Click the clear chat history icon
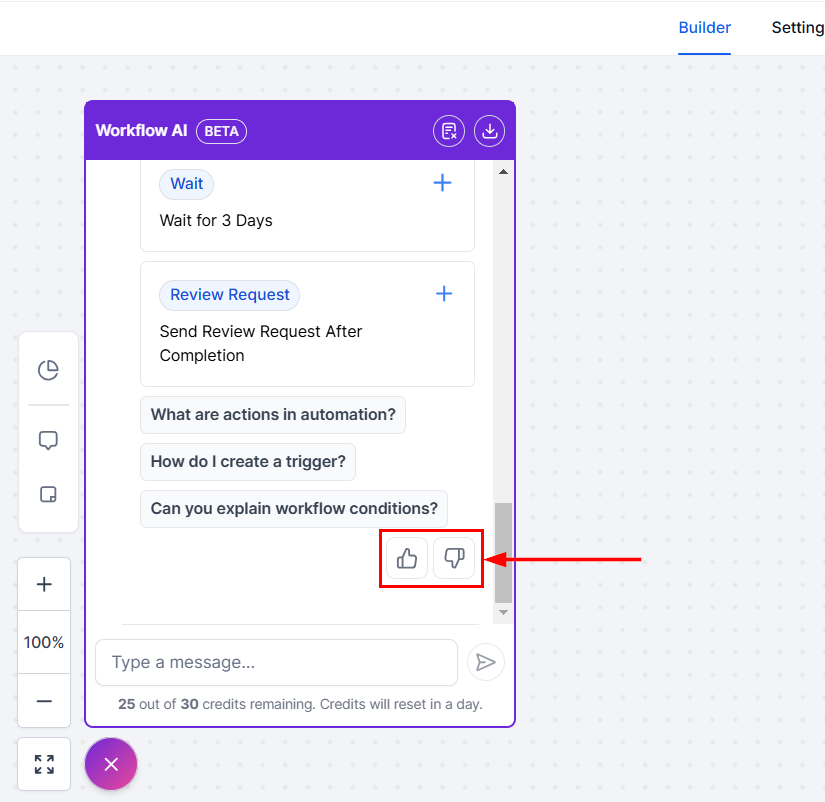The width and height of the screenshot is (825, 802). pyautogui.click(x=449, y=131)
